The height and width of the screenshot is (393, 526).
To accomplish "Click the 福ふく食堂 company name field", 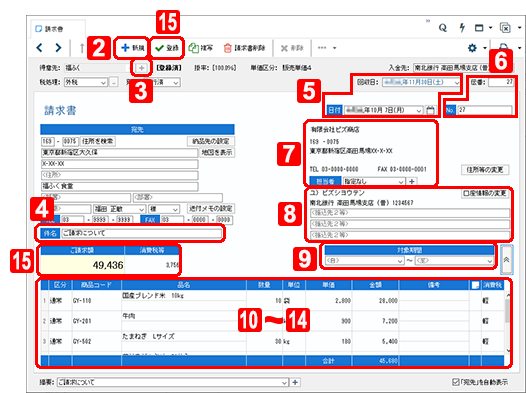I will [119, 186].
